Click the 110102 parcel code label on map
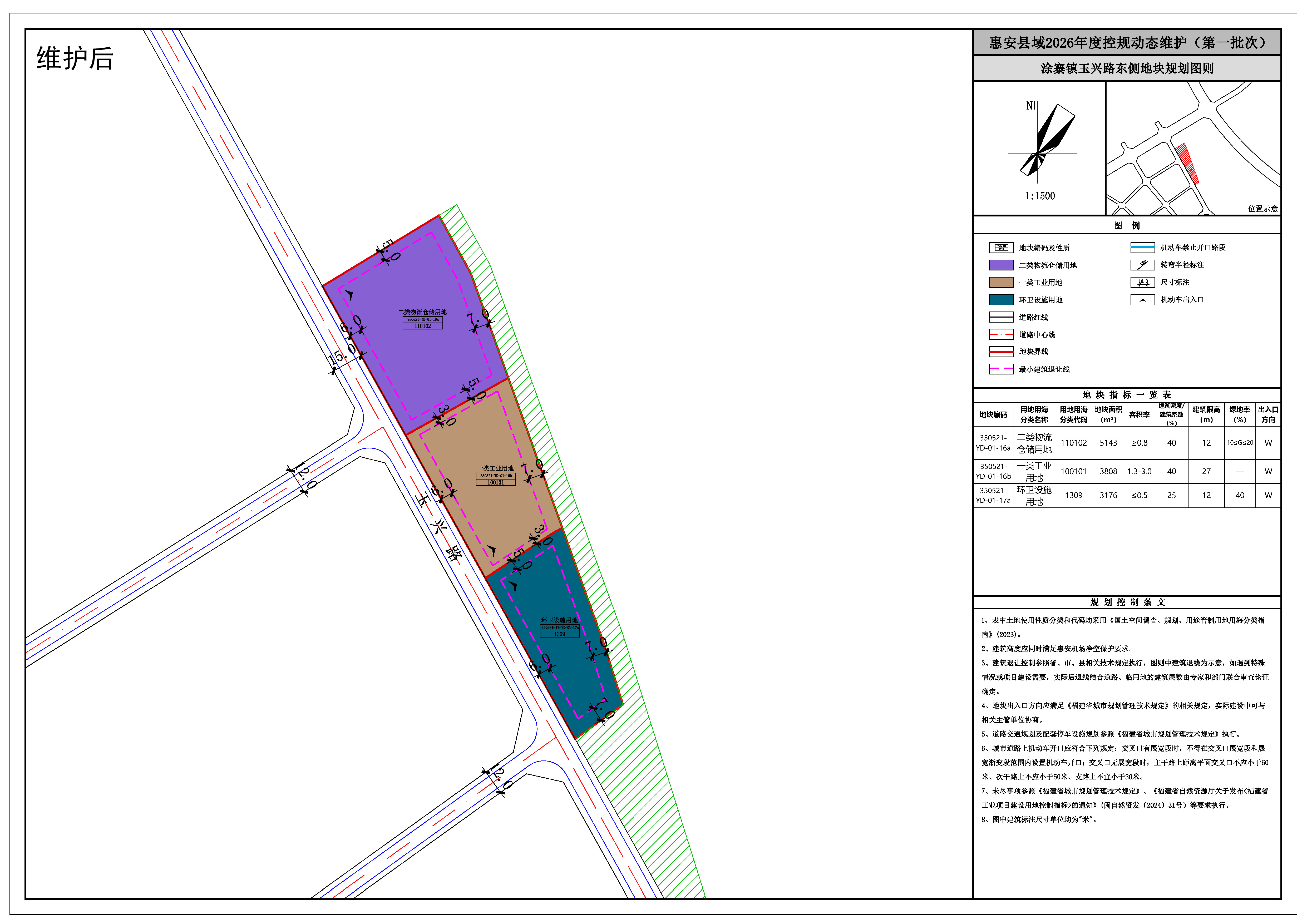Image resolution: width=1307 pixels, height=924 pixels. pos(422,326)
